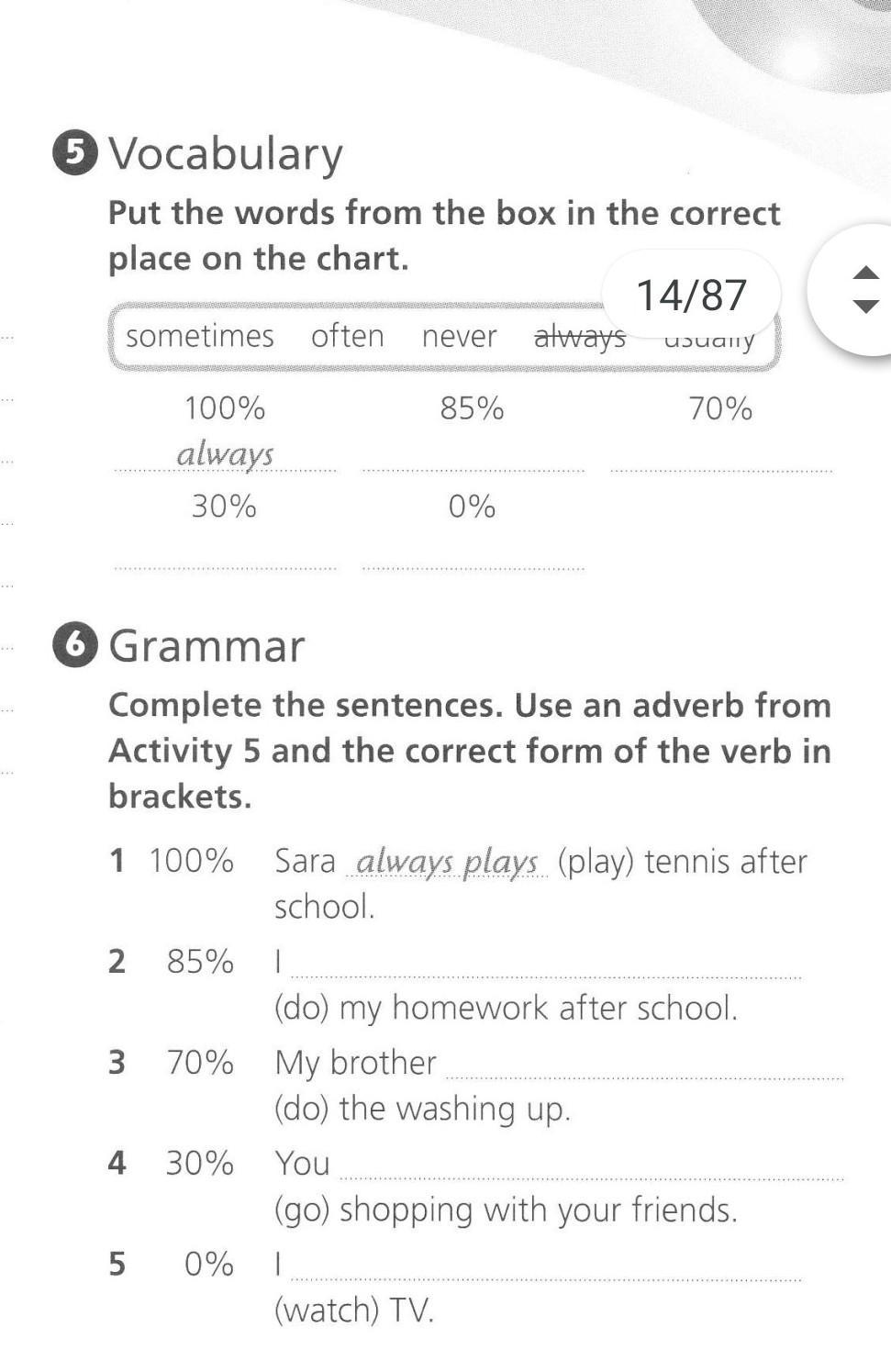Click the Grammar section heading
Image resolution: width=891 pixels, height=1372 pixels.
pos(207,646)
